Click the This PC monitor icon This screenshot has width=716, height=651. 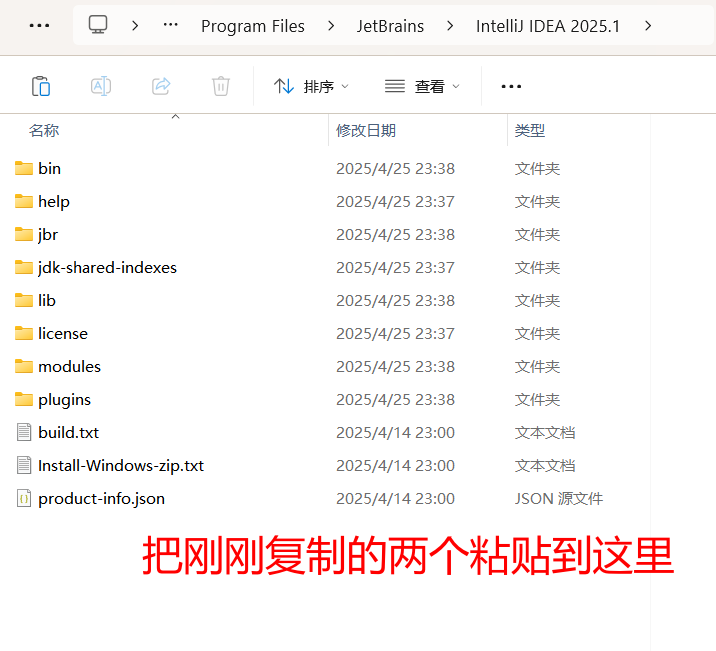[98, 25]
